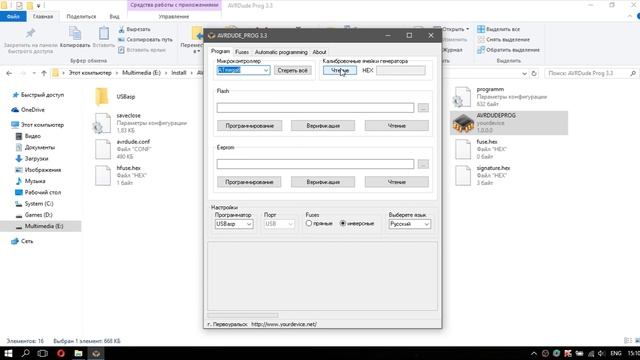Click the Eeprom file path field

315,164
